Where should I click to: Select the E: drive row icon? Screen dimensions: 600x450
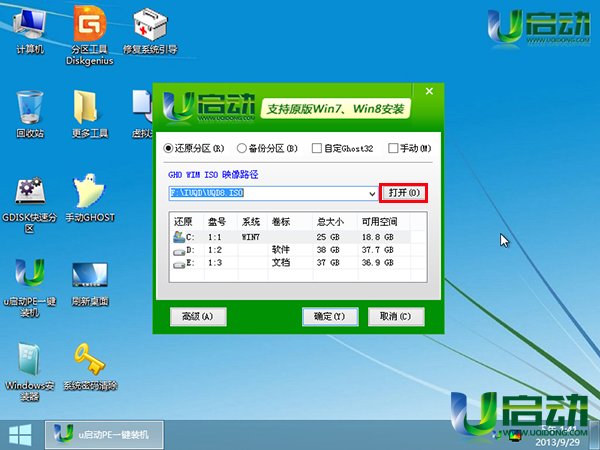179,264
